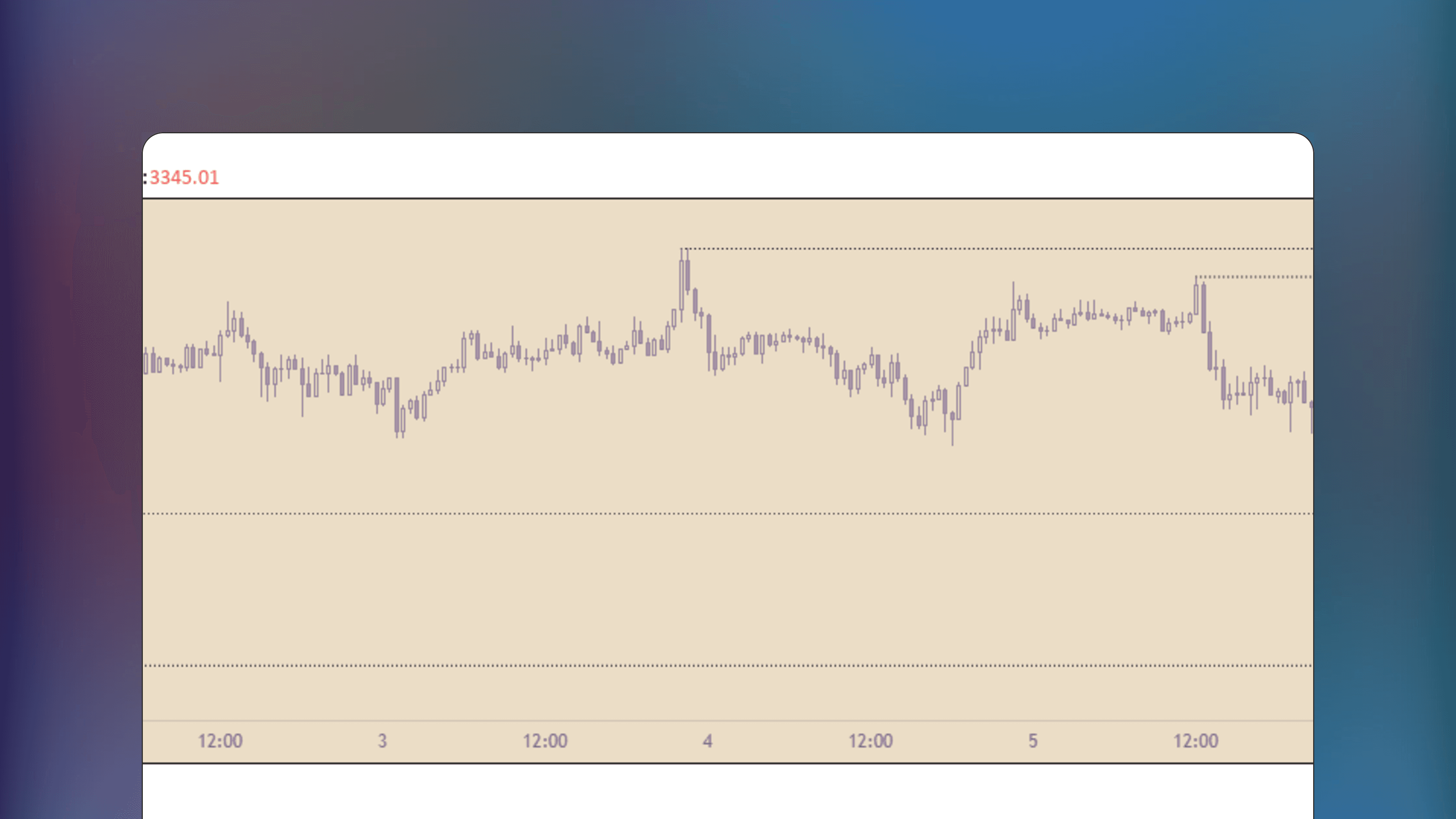Click the day 3 label on time axis
This screenshot has height=819, width=1456.
(383, 739)
